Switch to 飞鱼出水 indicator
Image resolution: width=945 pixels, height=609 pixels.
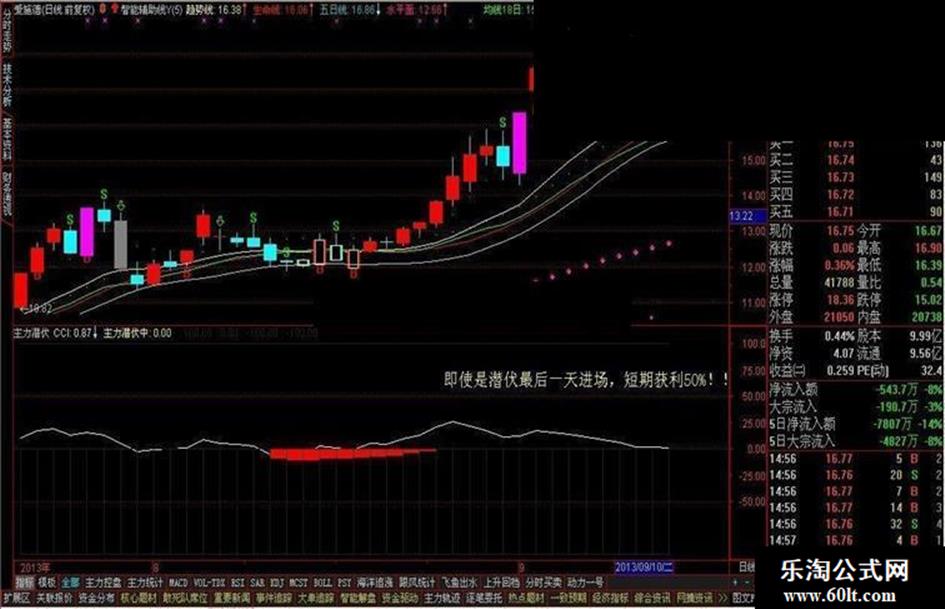tap(459, 583)
